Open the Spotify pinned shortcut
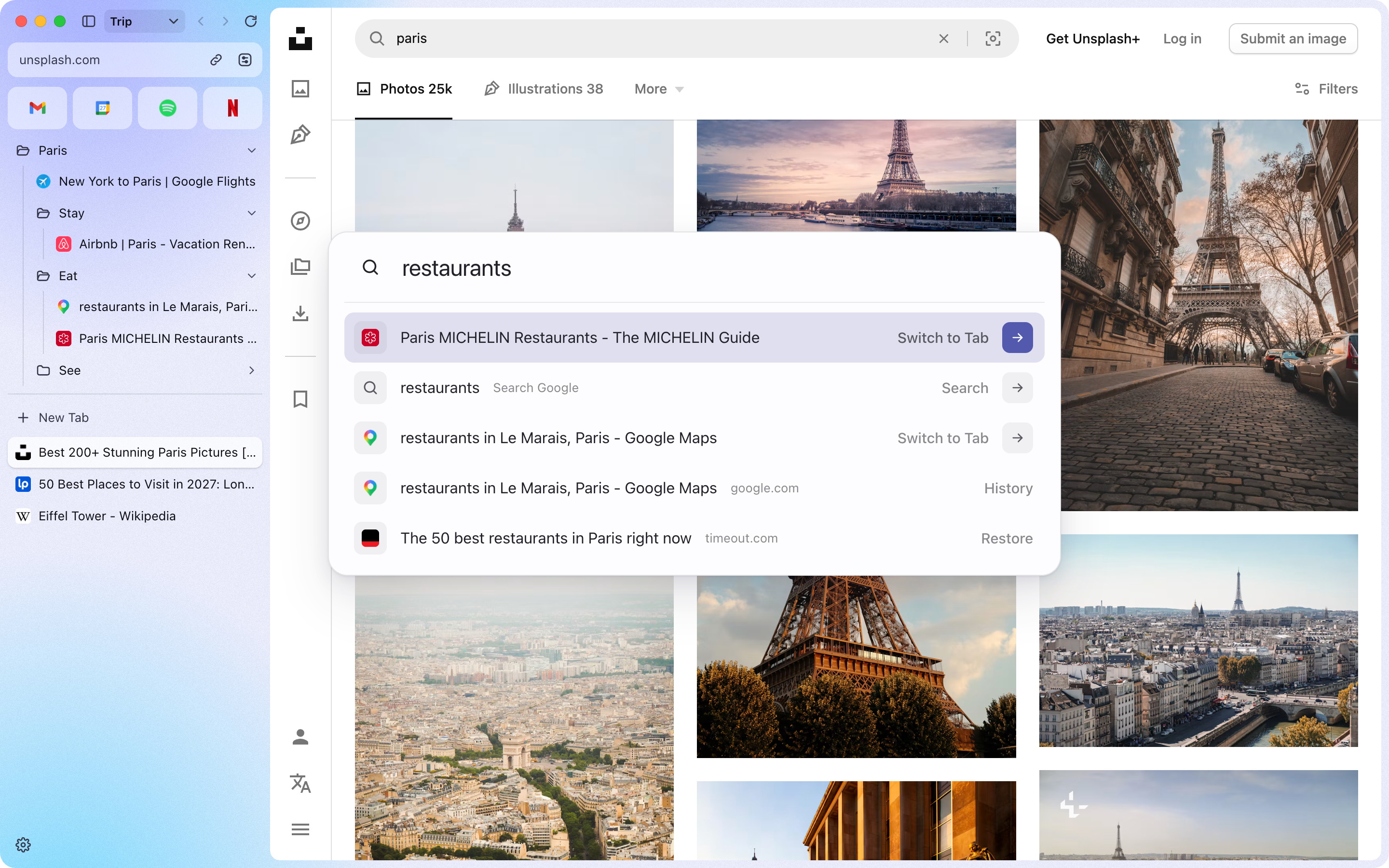Screen dimensions: 1389x868 click(x=168, y=108)
